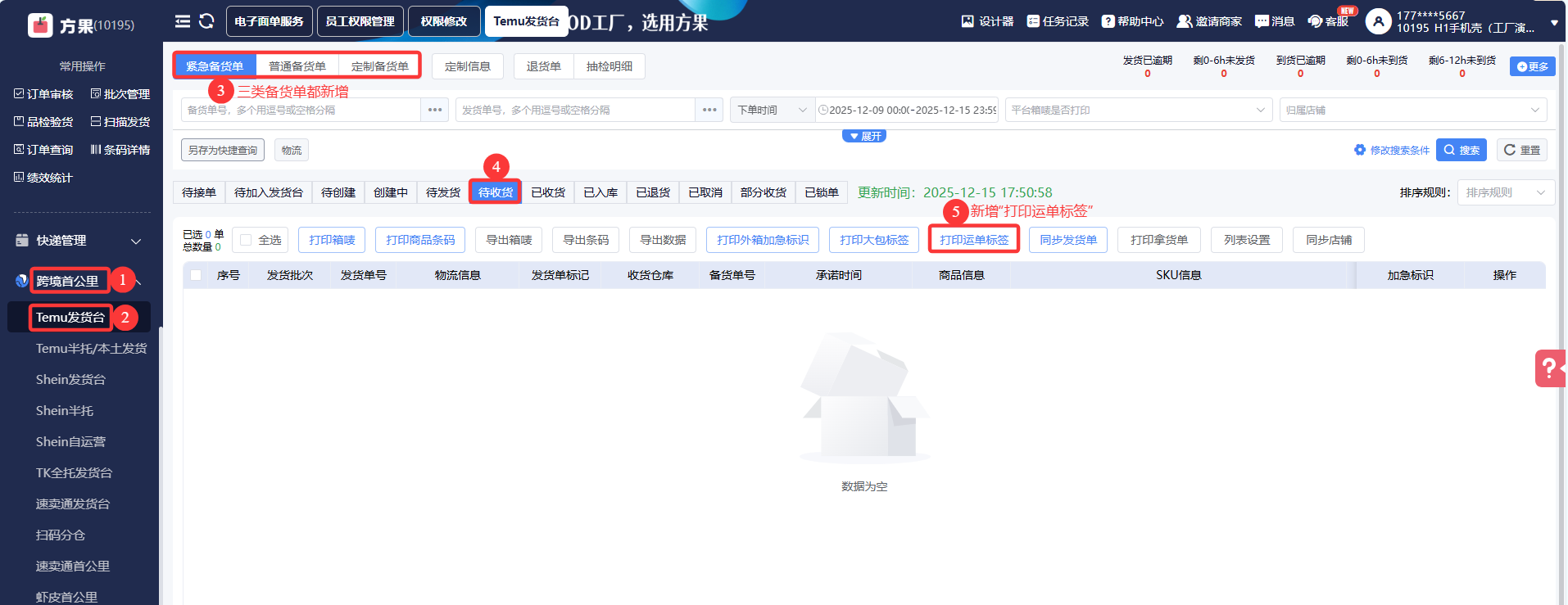Click the blue 更多 button
The height and width of the screenshot is (605, 1568).
click(1533, 66)
